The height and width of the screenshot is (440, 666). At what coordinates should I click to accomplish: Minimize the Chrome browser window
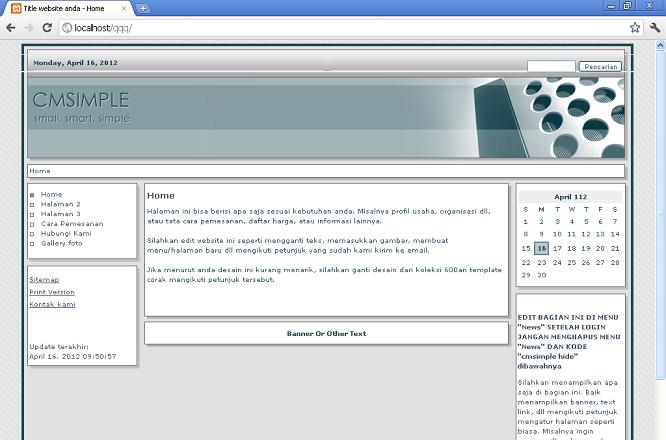[611, 6]
